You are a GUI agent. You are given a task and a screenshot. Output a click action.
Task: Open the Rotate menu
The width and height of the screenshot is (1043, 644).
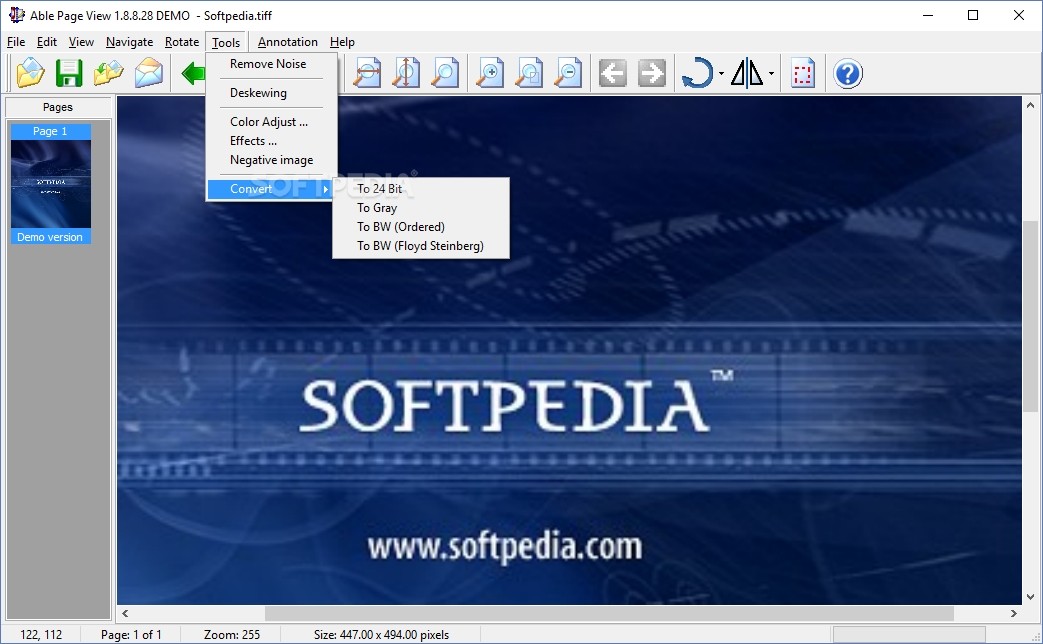coord(182,42)
